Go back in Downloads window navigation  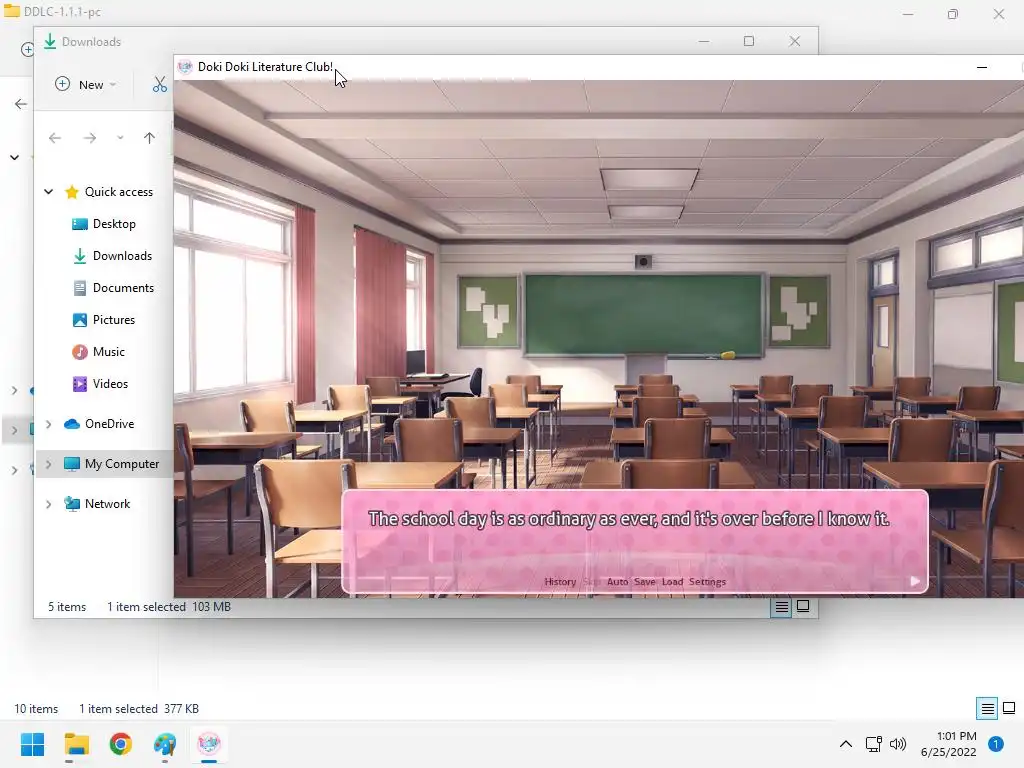[x=55, y=138]
